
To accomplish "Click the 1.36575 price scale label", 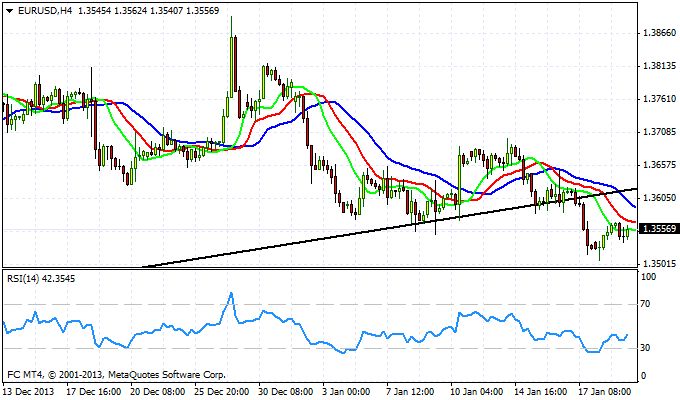I will pos(660,165).
